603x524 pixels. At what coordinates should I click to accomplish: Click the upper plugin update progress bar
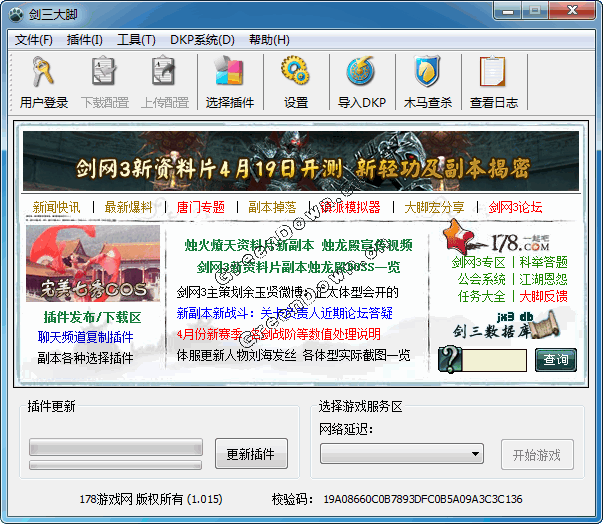[x=116, y=447]
